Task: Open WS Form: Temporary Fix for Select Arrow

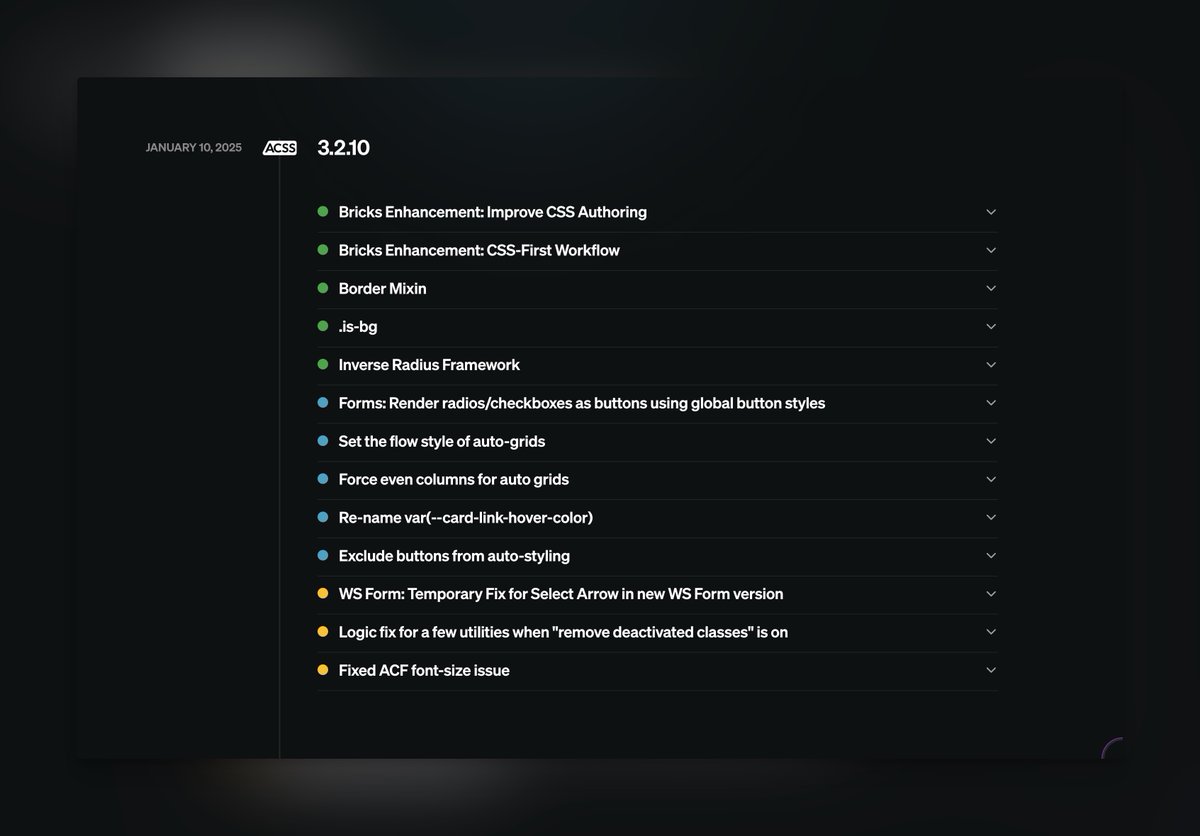Action: (561, 594)
